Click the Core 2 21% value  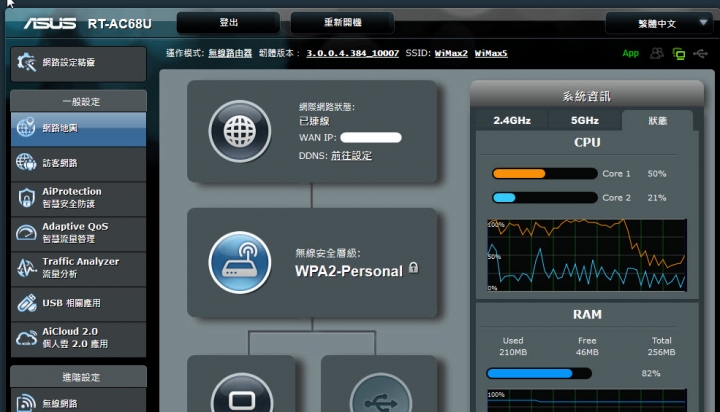click(657, 198)
